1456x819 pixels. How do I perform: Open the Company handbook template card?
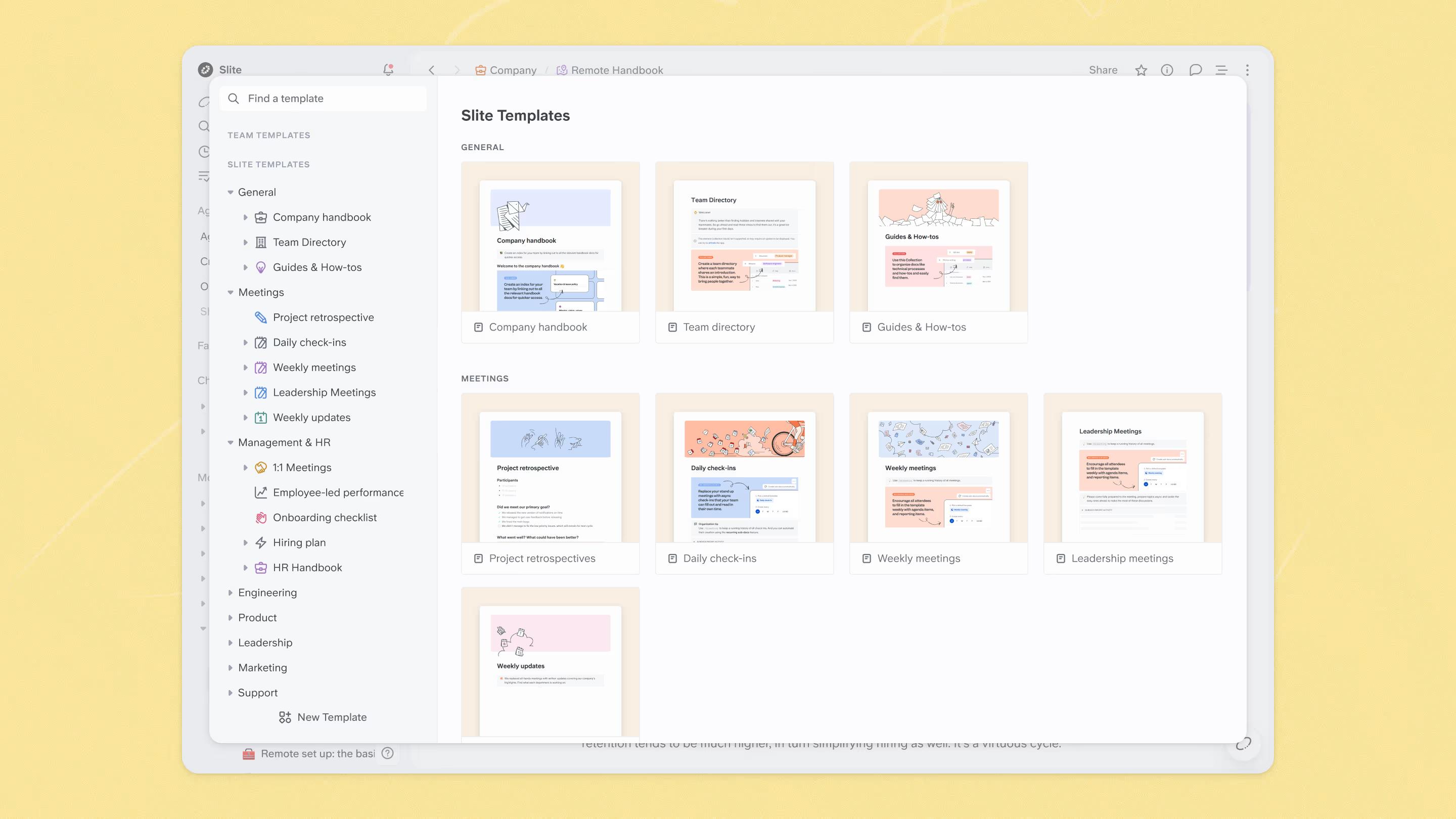pos(551,252)
